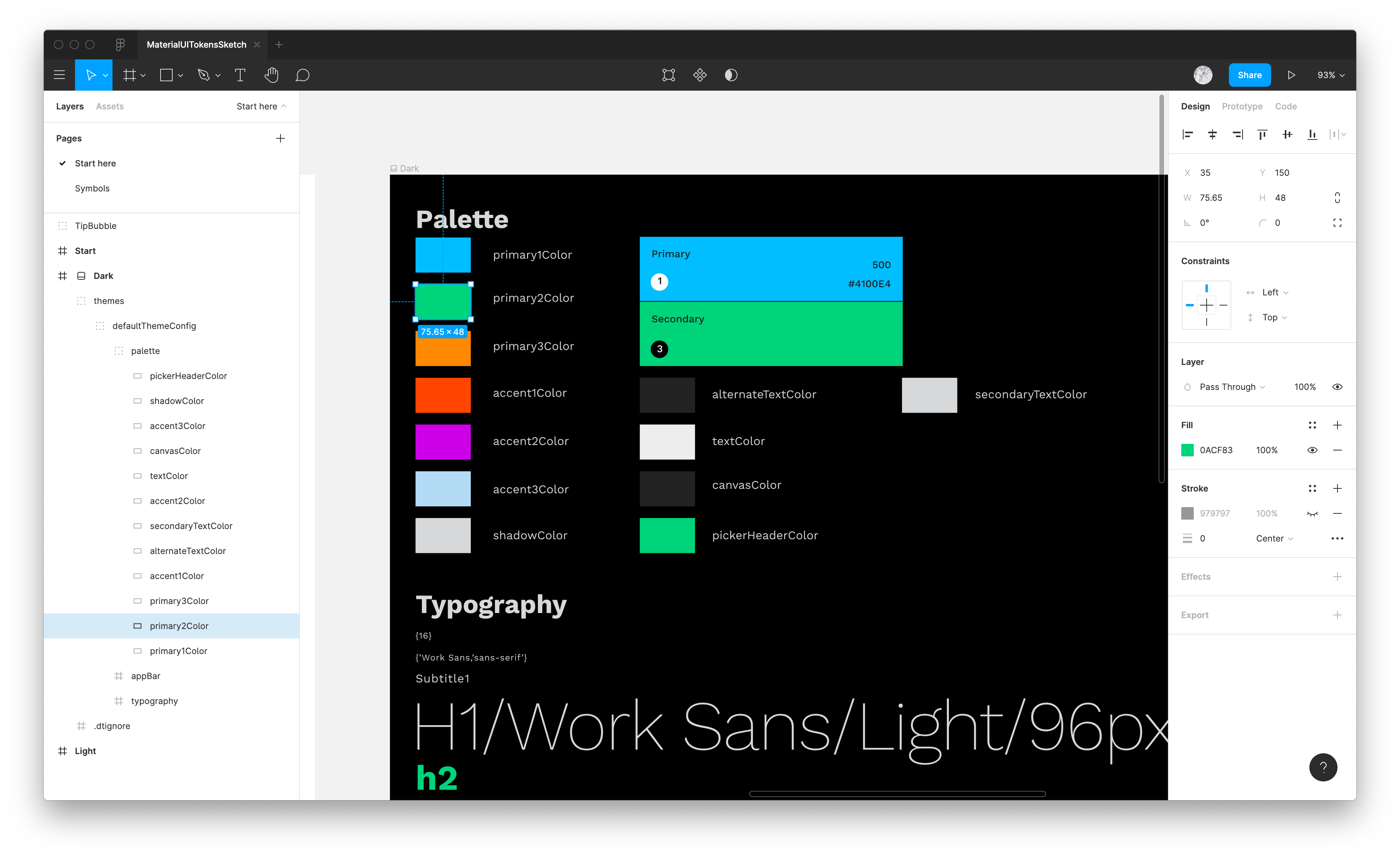
Task: Click the Present play button
Action: (x=1291, y=75)
